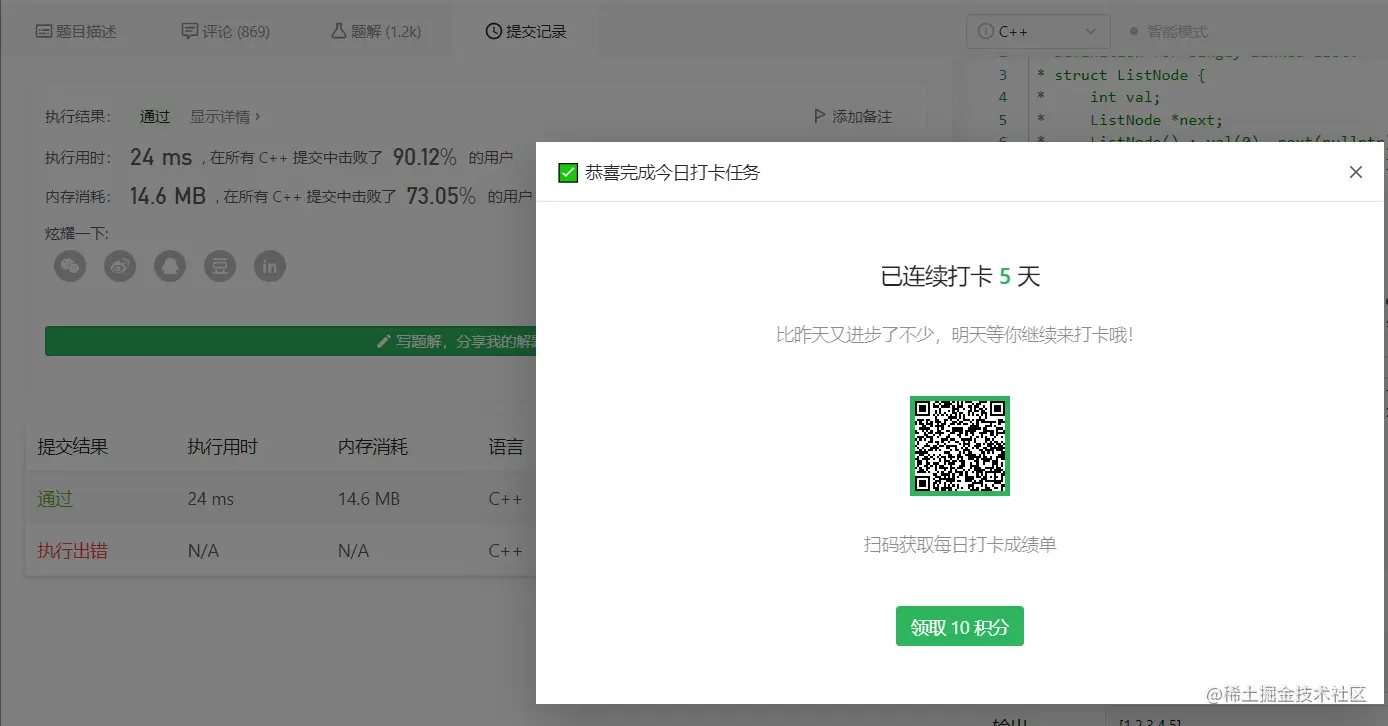The image size is (1388, 726).
Task: Open the 执行出错 submission record
Action: [x=72, y=550]
